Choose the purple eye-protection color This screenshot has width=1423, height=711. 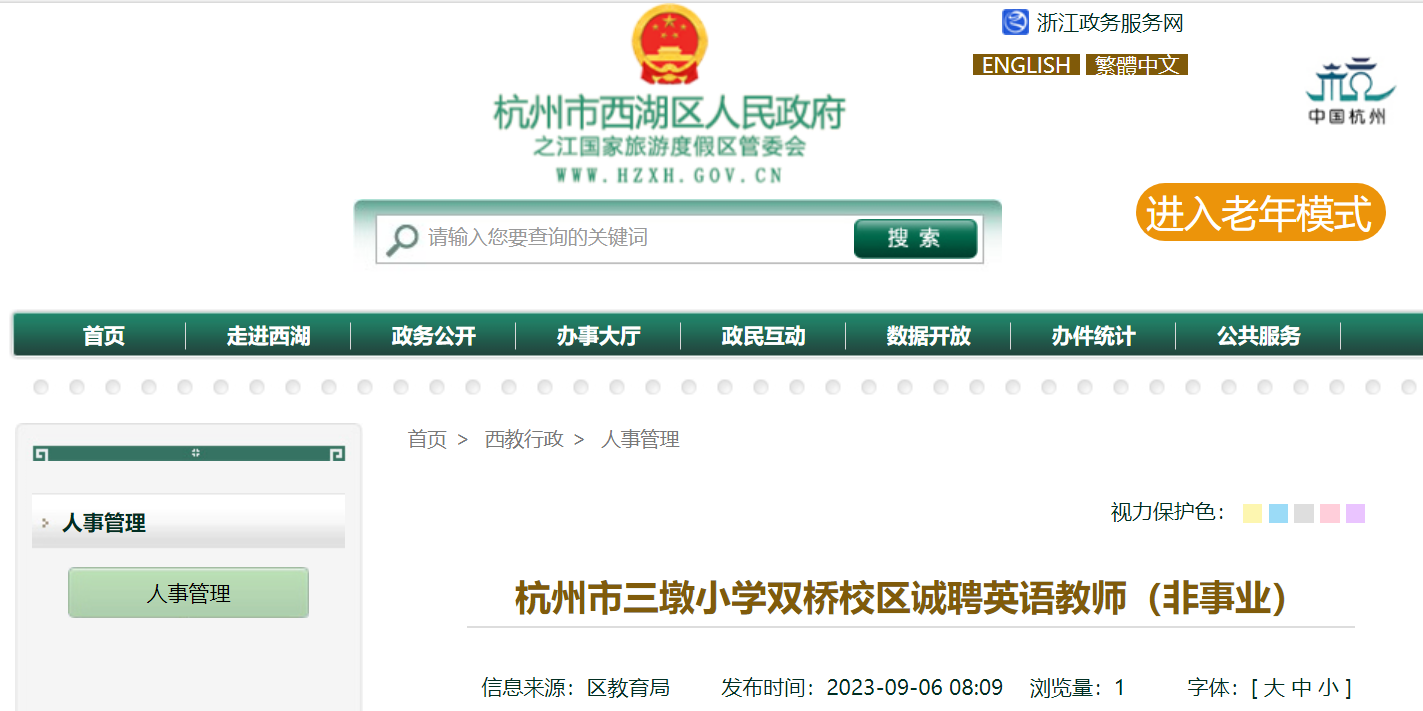(x=1355, y=513)
